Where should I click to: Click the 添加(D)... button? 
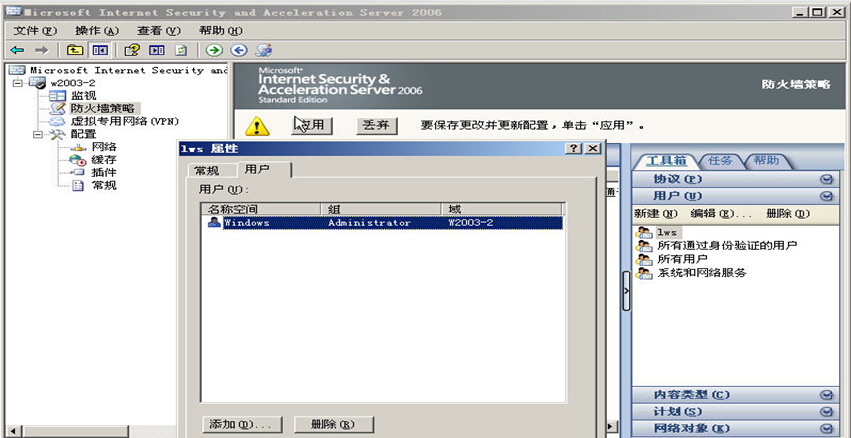click(242, 425)
